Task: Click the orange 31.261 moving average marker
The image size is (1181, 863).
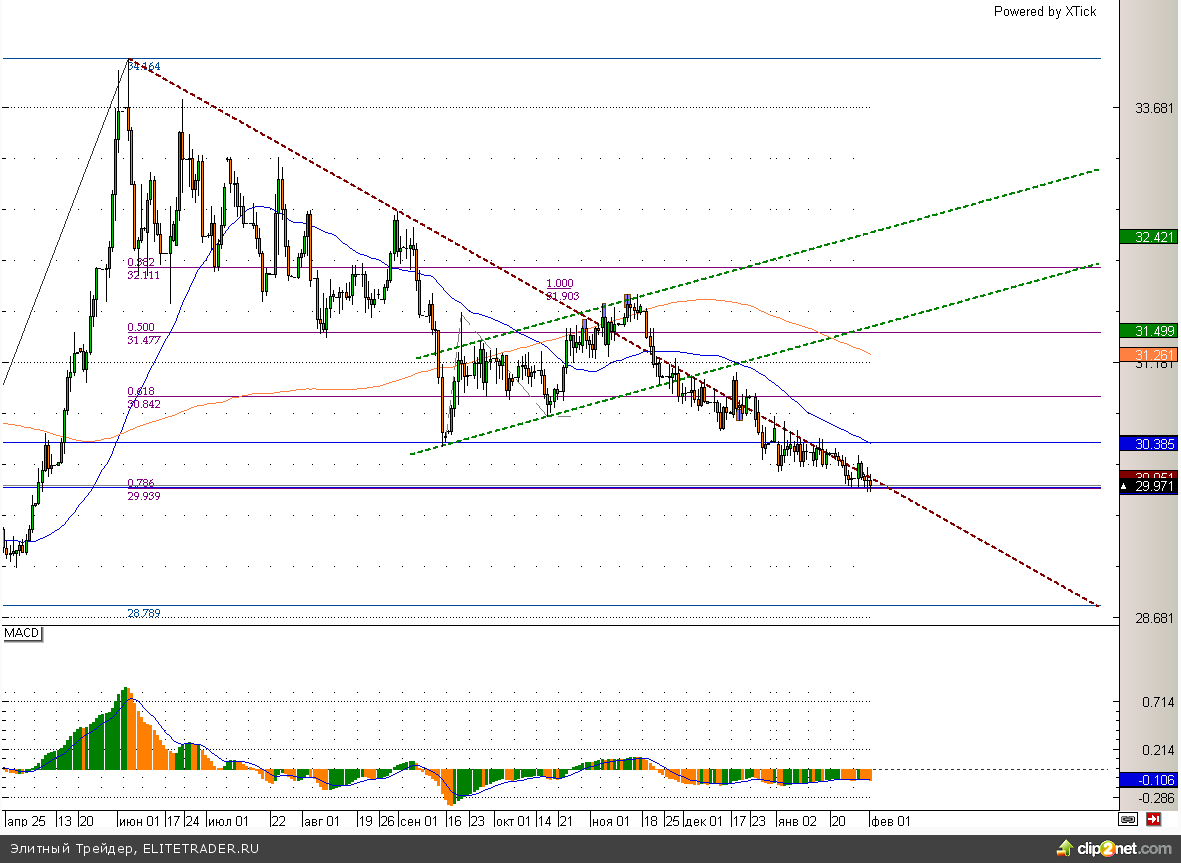Action: coord(1148,355)
